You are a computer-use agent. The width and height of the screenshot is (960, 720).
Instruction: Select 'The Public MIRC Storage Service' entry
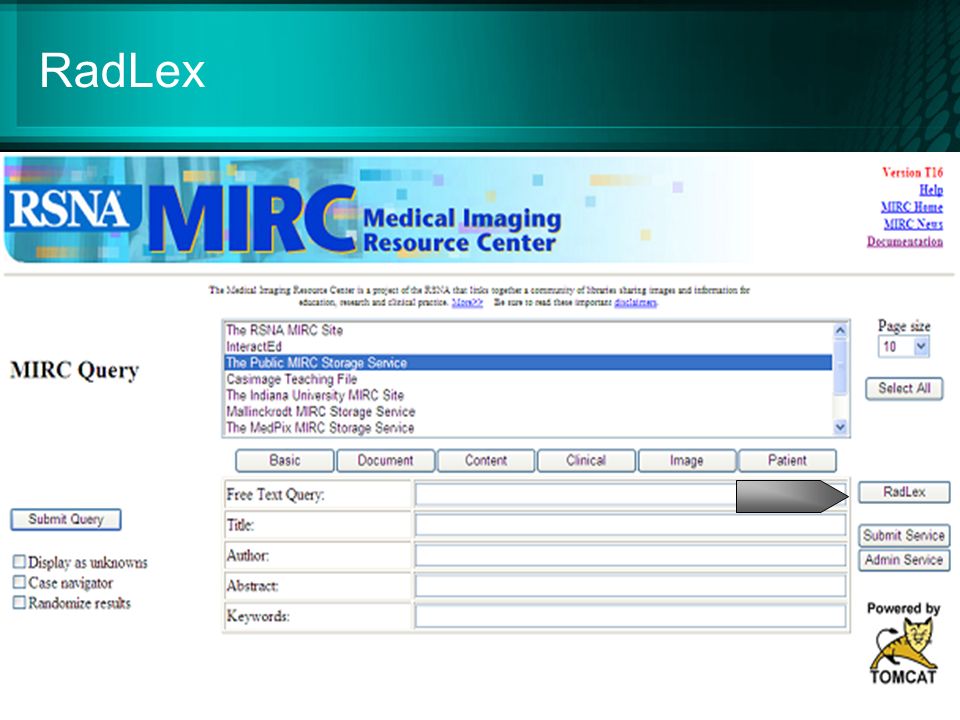point(528,362)
